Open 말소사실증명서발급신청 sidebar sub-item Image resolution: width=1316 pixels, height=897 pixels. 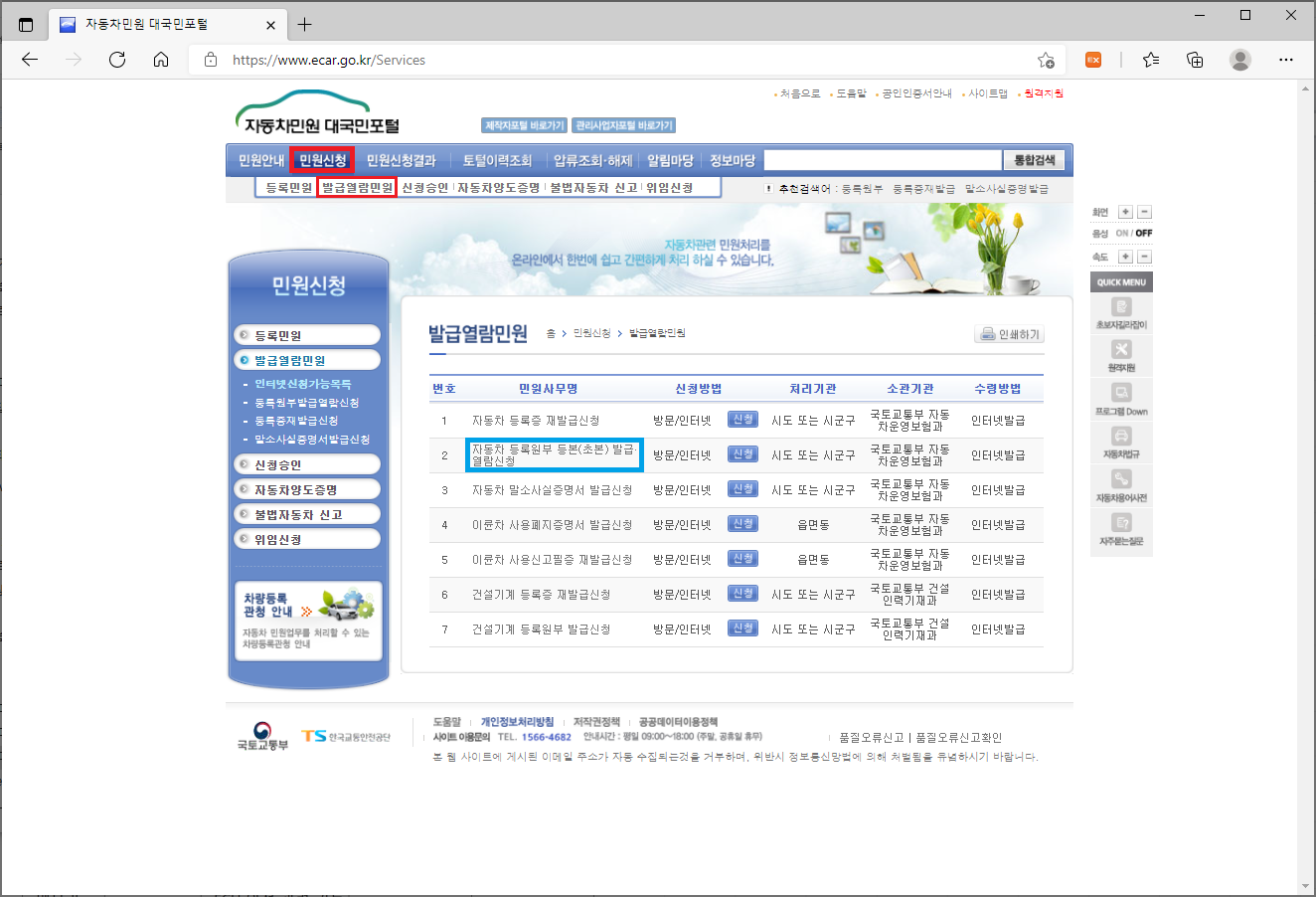[312, 440]
